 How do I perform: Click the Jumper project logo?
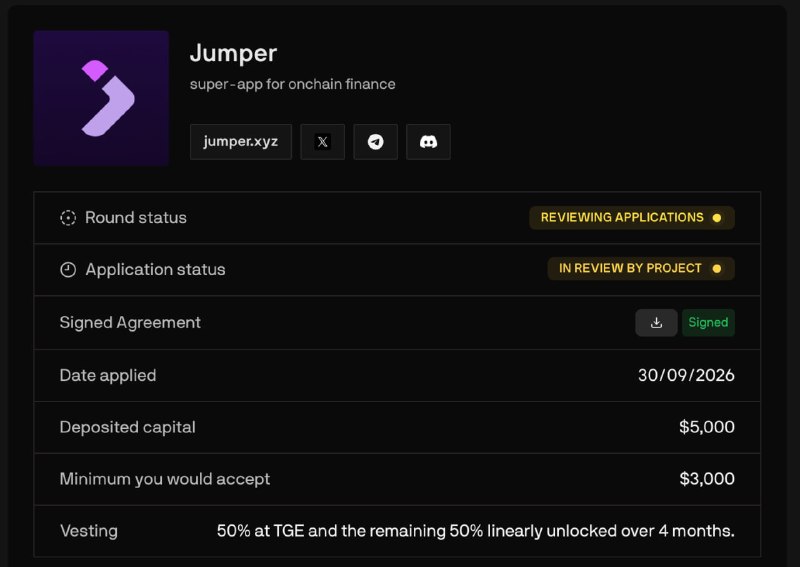point(102,98)
